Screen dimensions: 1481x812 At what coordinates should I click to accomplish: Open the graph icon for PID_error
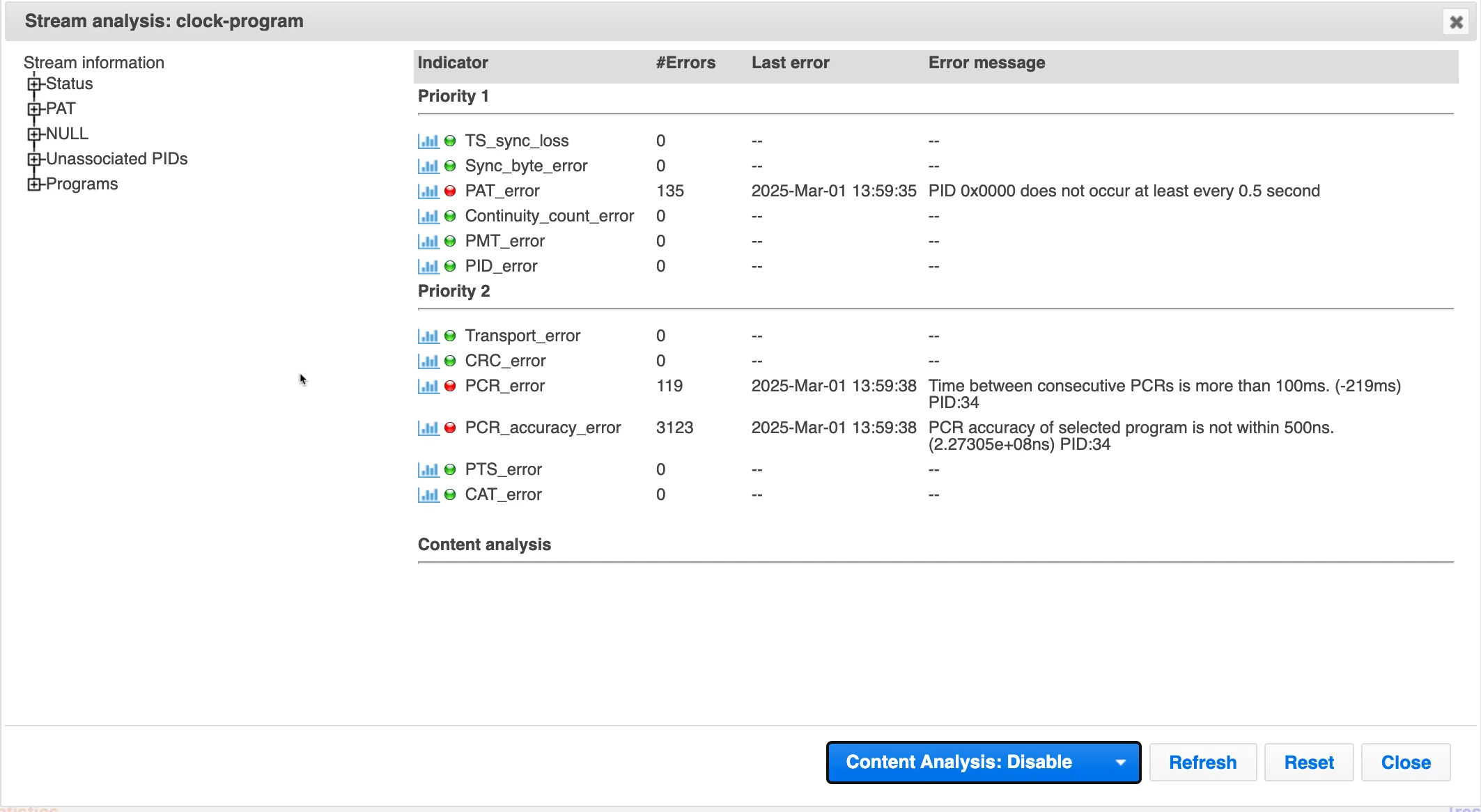point(428,267)
